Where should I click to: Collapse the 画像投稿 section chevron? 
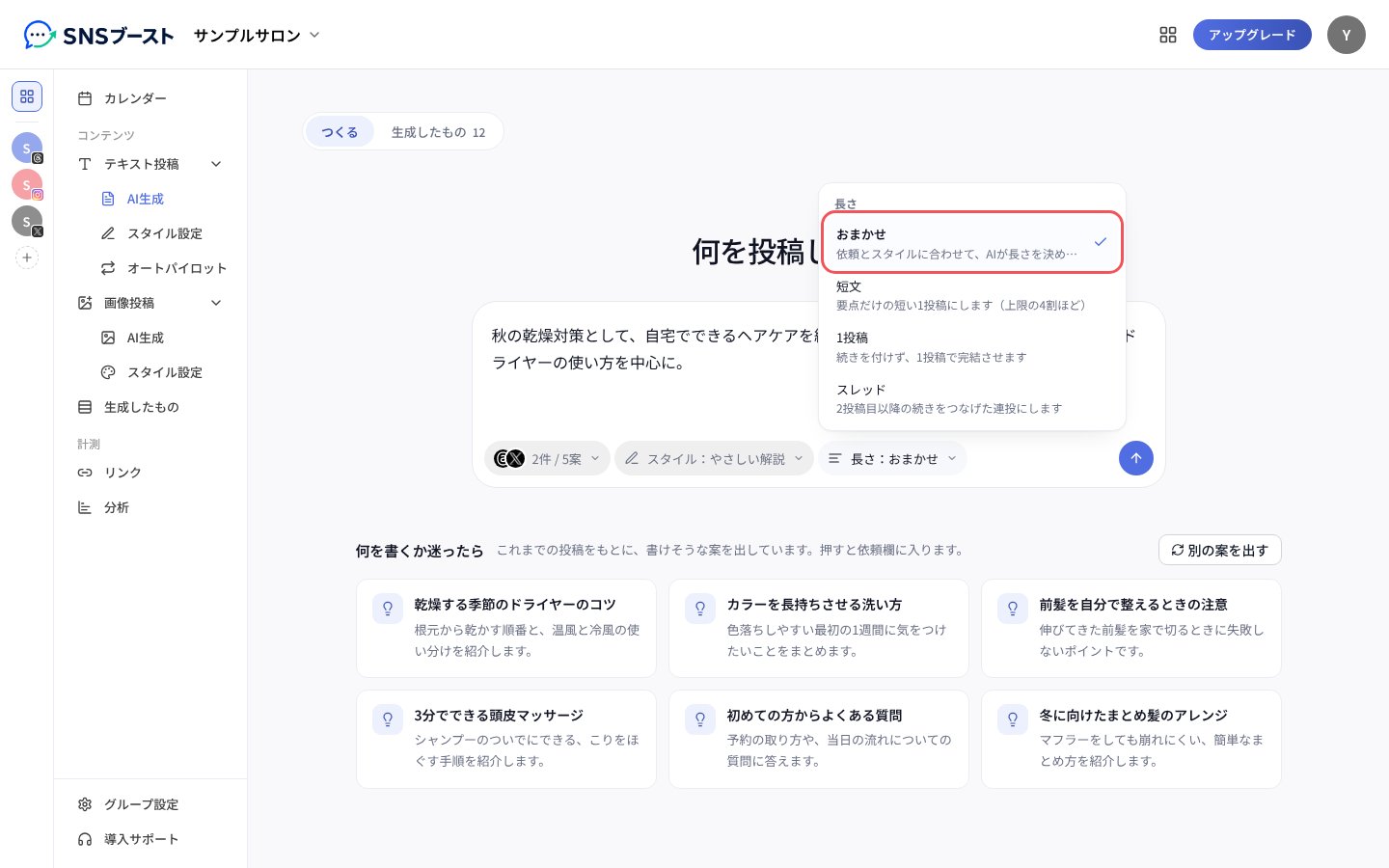coord(216,303)
